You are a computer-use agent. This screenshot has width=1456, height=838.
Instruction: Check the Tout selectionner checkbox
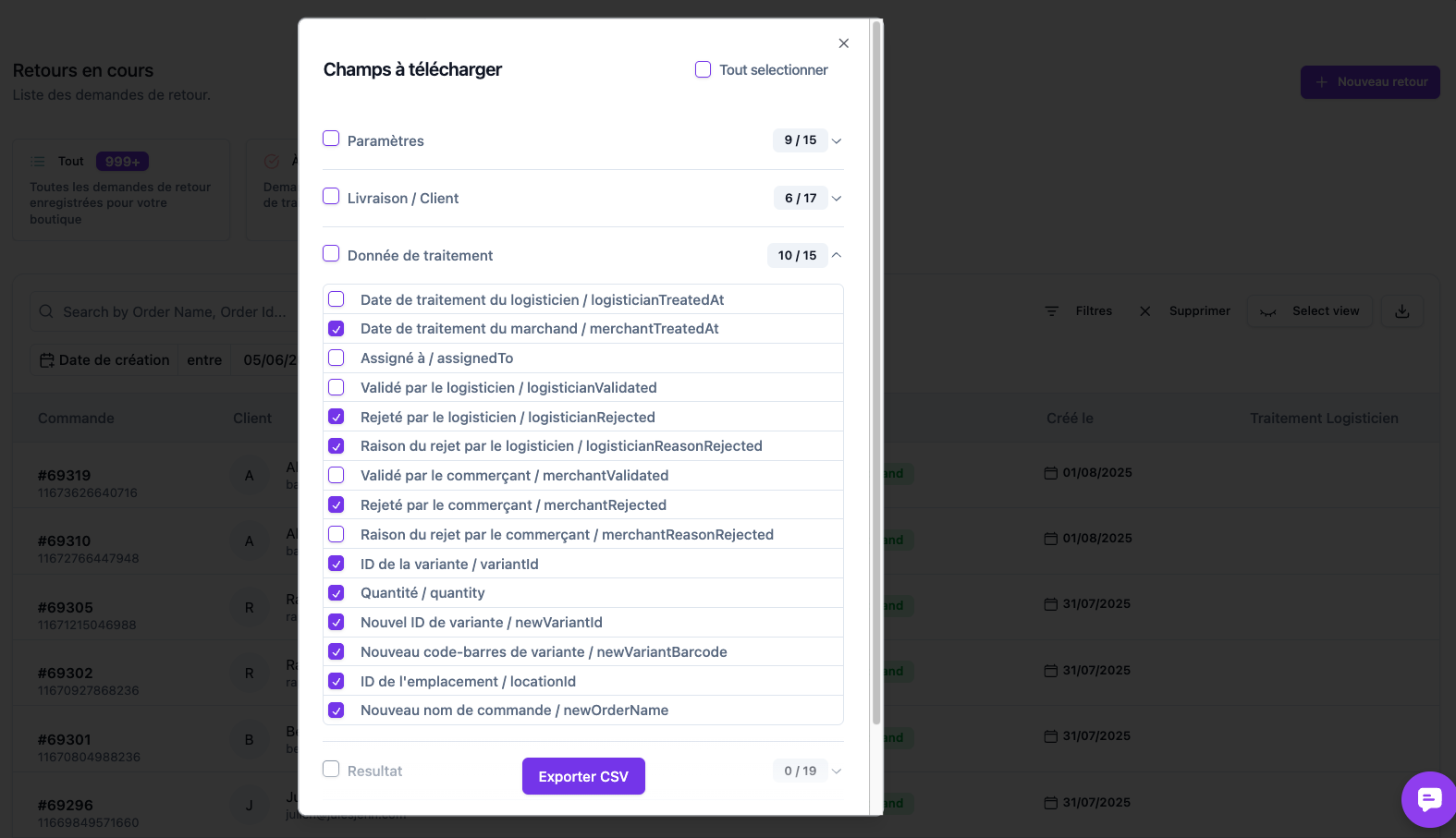click(x=704, y=69)
